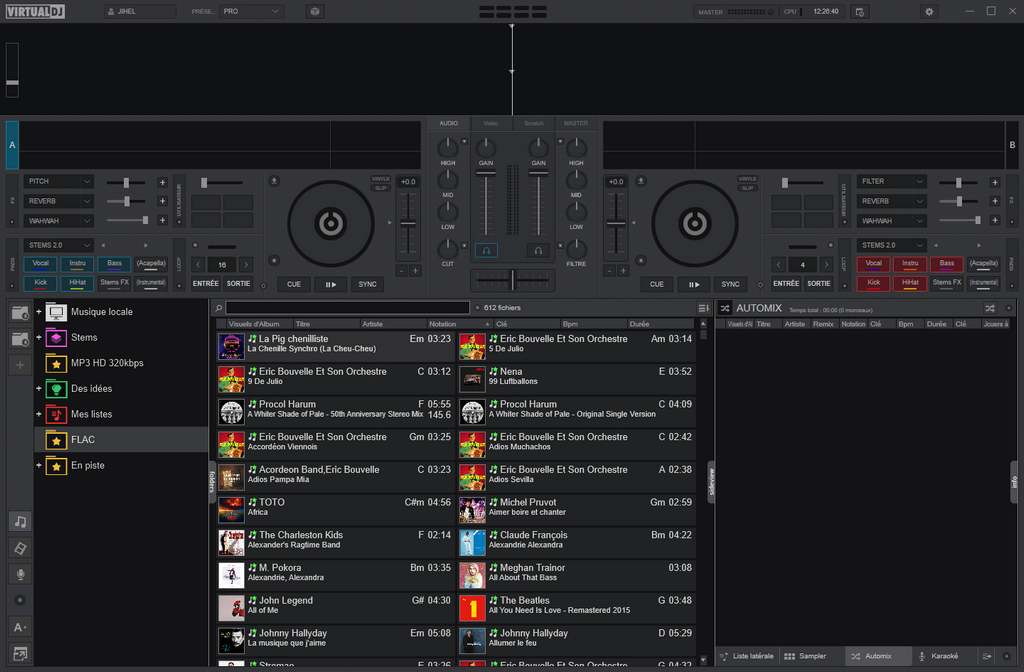Expand the Musique locale folder

[39, 312]
